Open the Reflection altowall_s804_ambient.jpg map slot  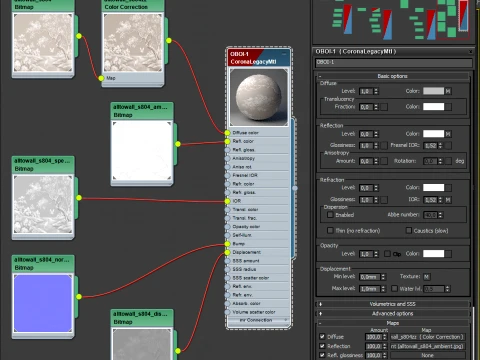[x=427, y=346]
